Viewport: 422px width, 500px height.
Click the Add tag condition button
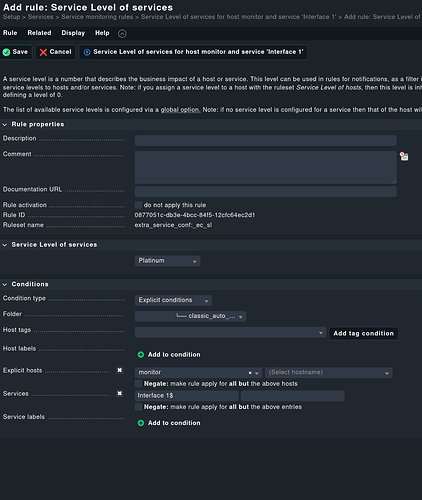pyautogui.click(x=364, y=333)
